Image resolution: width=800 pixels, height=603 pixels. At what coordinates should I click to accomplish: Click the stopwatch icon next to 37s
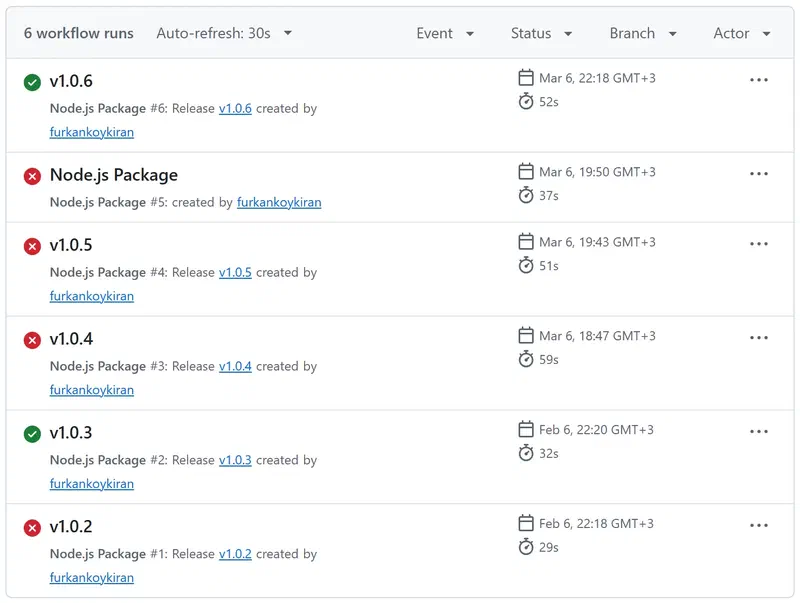(x=526, y=195)
